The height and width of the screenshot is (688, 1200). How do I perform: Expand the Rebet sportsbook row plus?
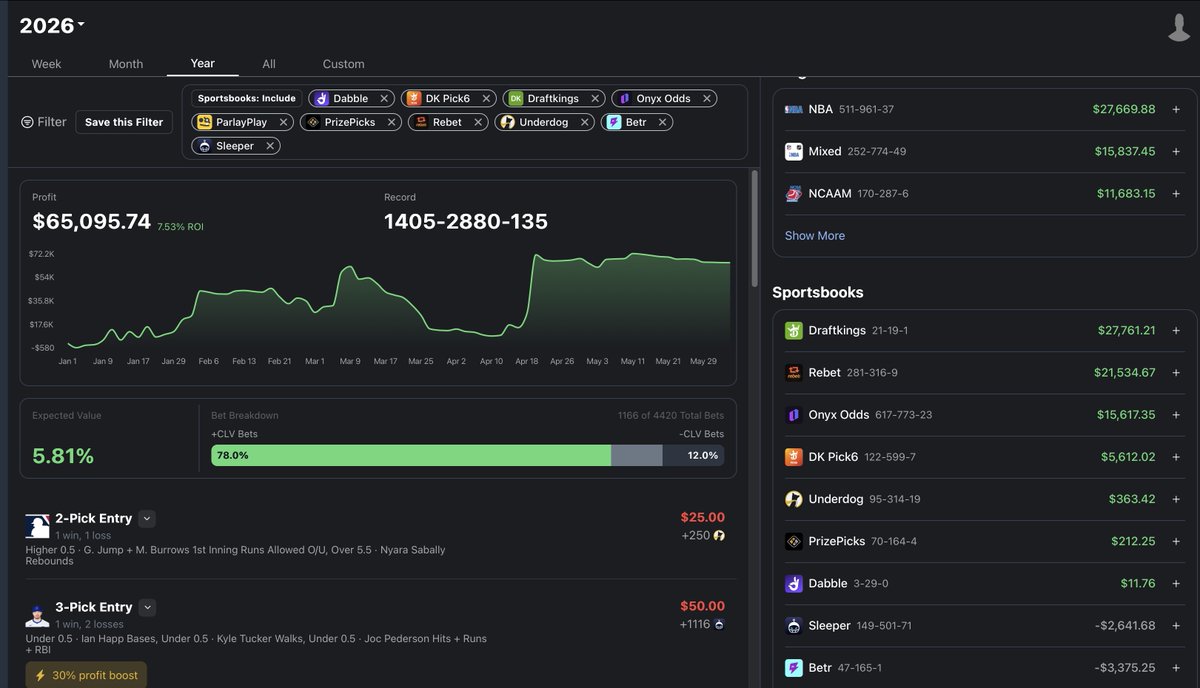tap(1176, 372)
